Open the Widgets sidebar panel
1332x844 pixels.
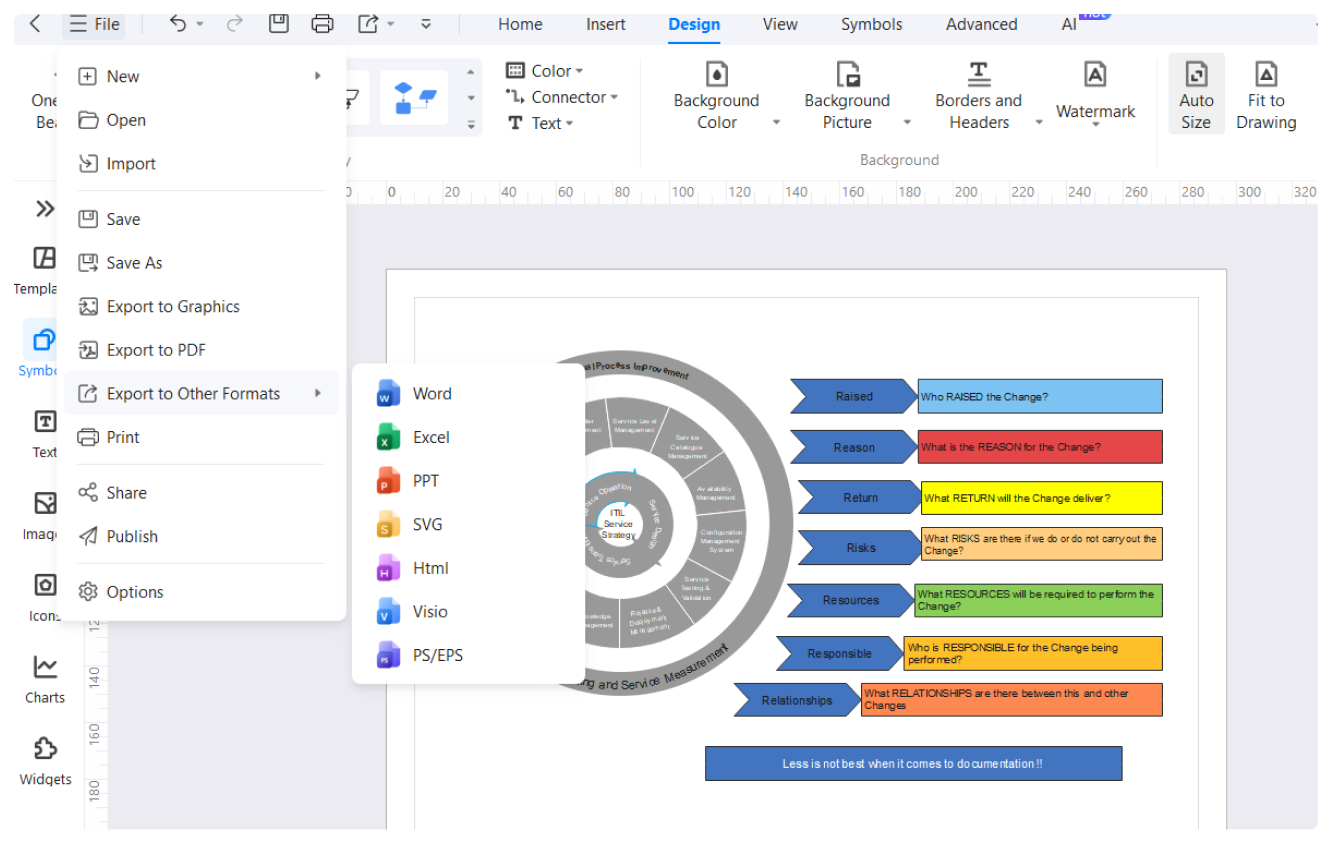tap(45, 761)
